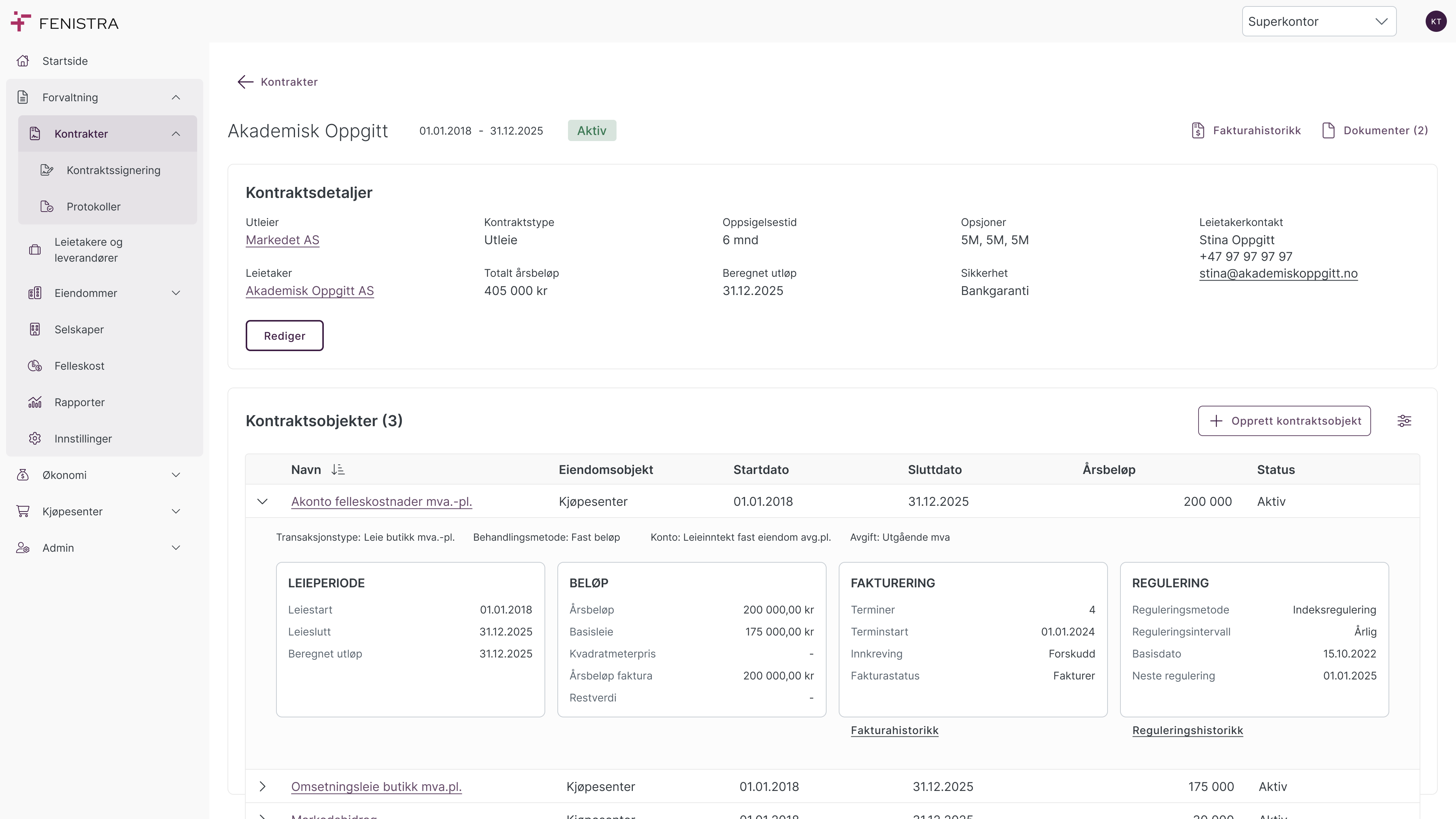Click the plus icon in Opprett kontraktsobjekt
The width and height of the screenshot is (1456, 819).
pyautogui.click(x=1216, y=421)
